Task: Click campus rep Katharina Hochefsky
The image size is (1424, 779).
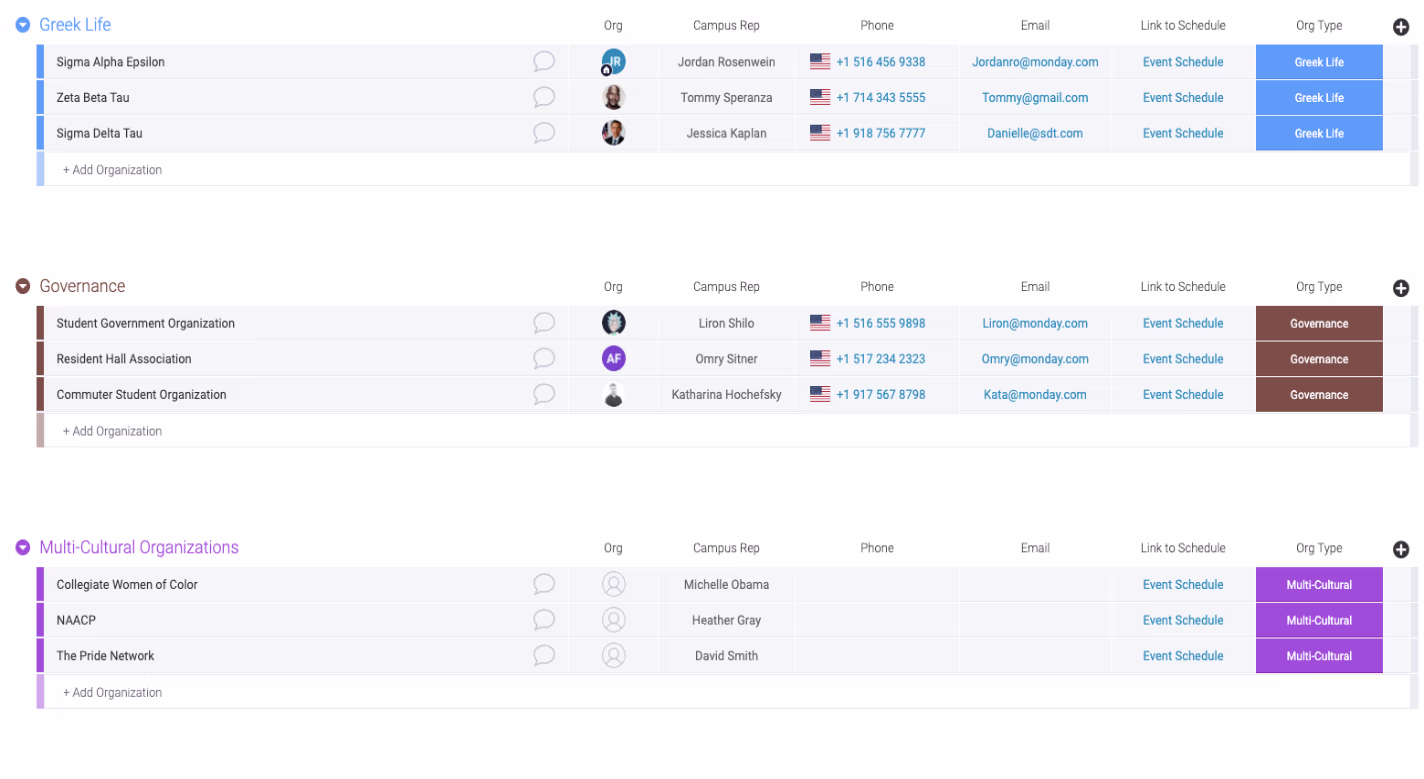Action: click(x=726, y=394)
